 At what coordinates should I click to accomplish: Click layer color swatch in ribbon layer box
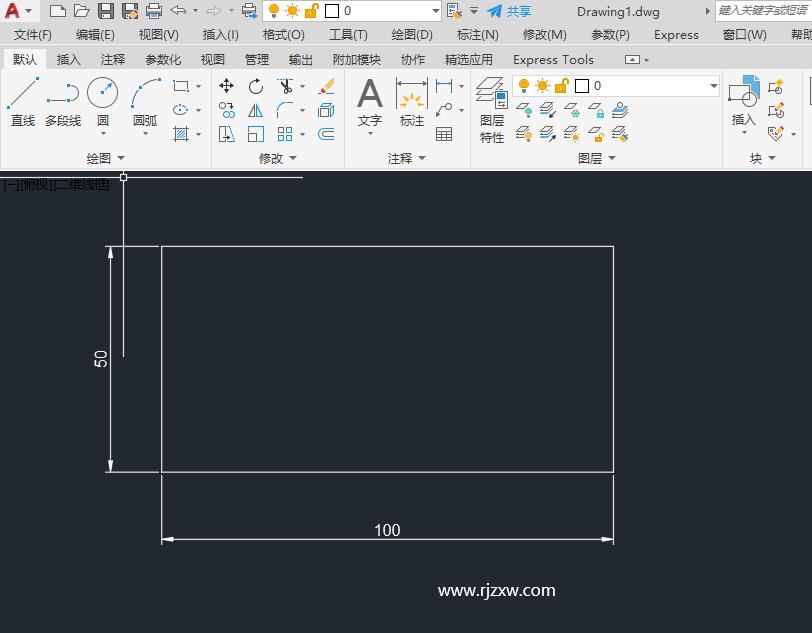tap(582, 85)
